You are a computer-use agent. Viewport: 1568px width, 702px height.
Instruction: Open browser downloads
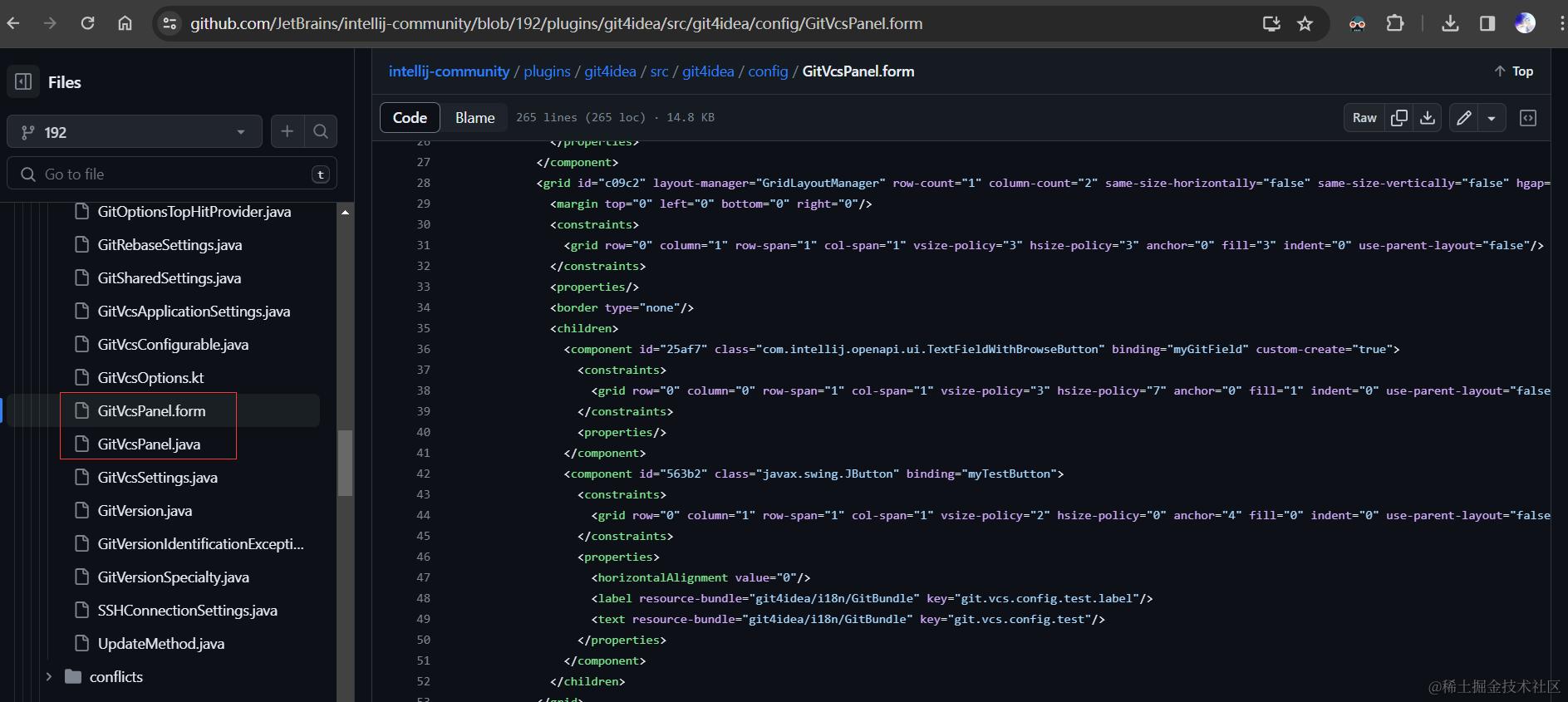1450,23
